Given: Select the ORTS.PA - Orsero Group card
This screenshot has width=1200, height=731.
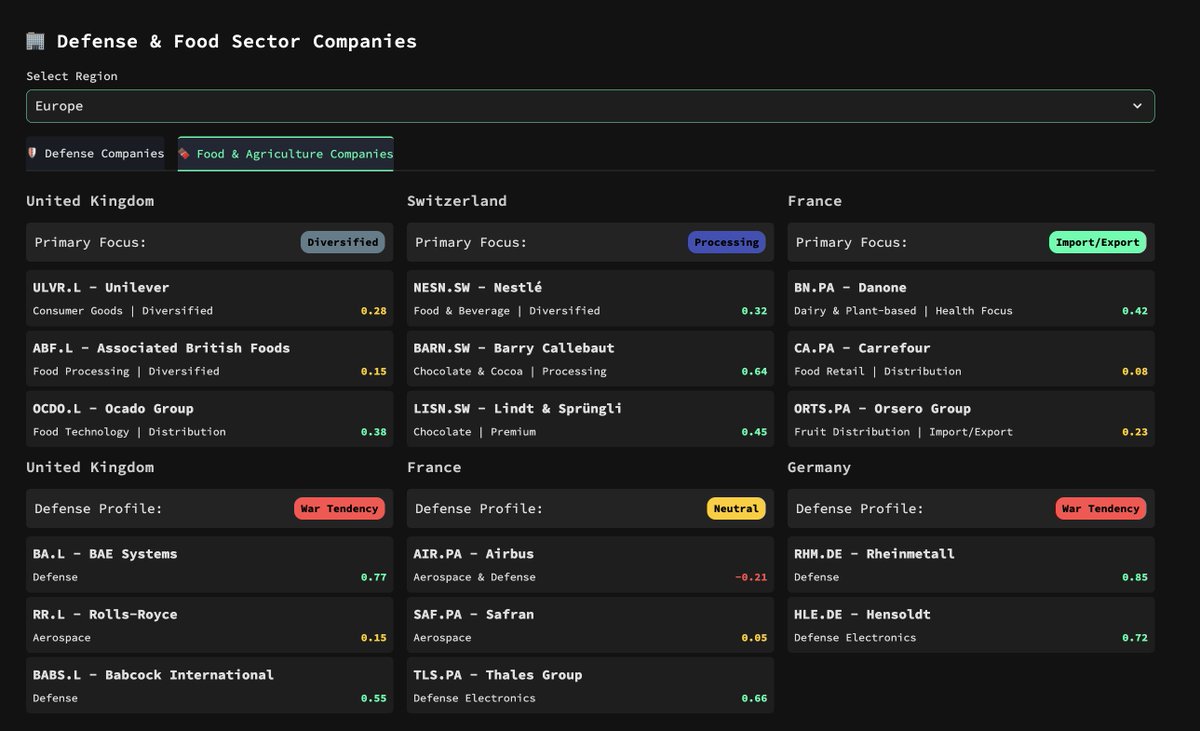Looking at the screenshot, I should tap(971, 419).
